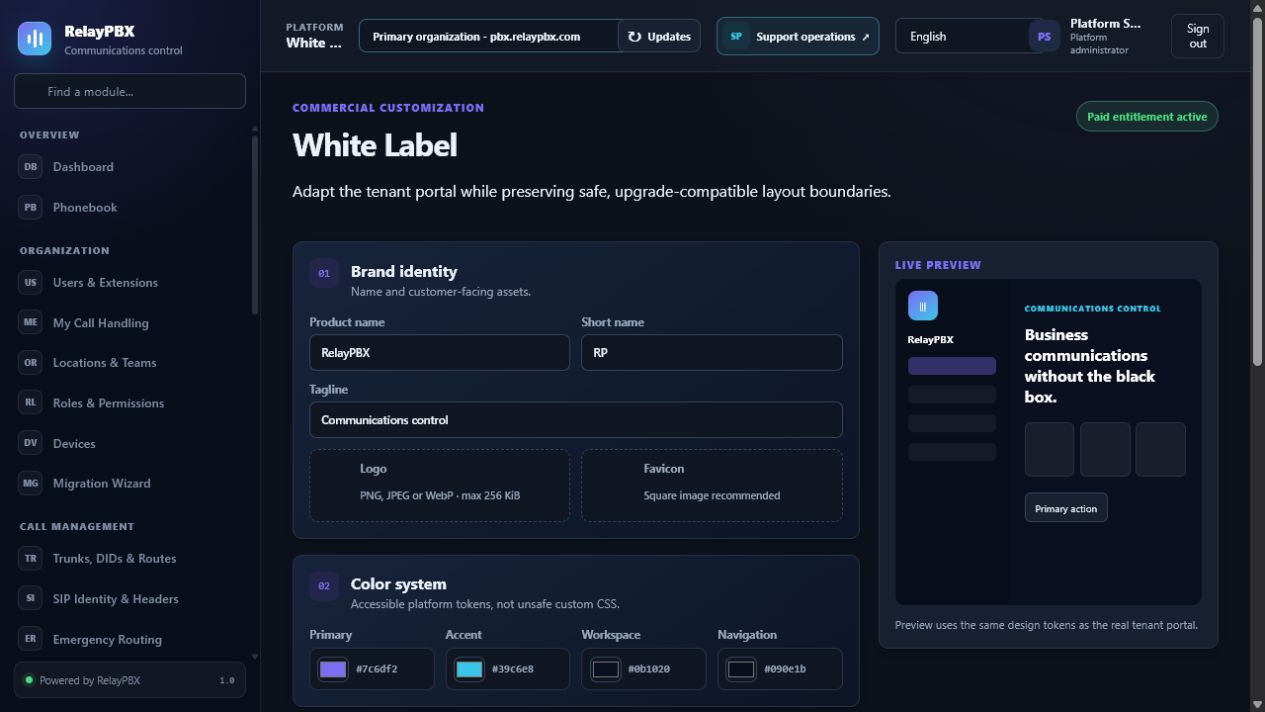Click the 02 Color system step badge
Viewport: 1265px width, 712px height.
tap(324, 586)
